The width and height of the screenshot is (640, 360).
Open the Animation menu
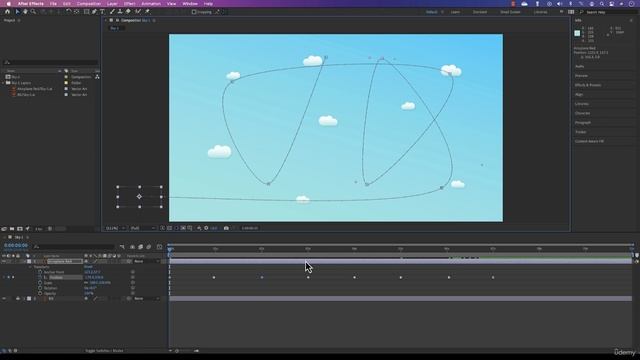151,4
